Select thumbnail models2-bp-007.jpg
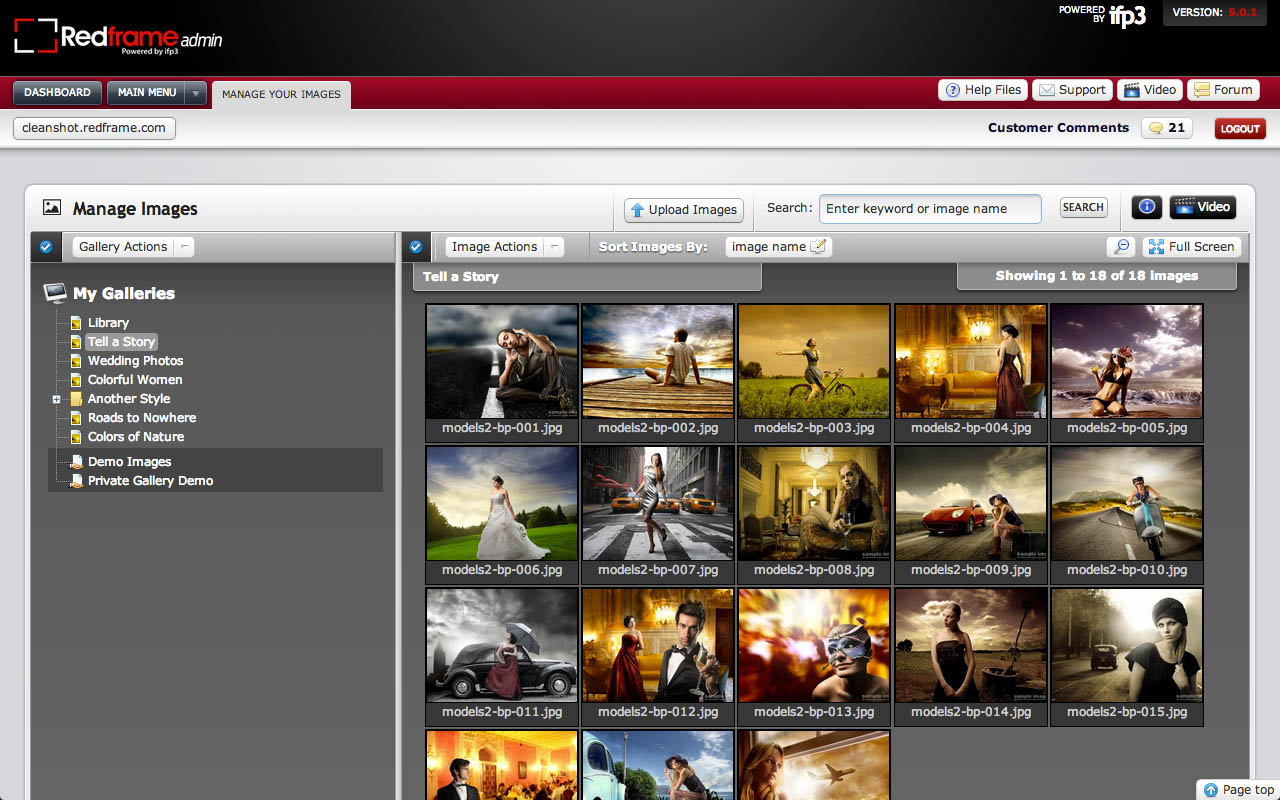The height and width of the screenshot is (800, 1280). point(658,504)
